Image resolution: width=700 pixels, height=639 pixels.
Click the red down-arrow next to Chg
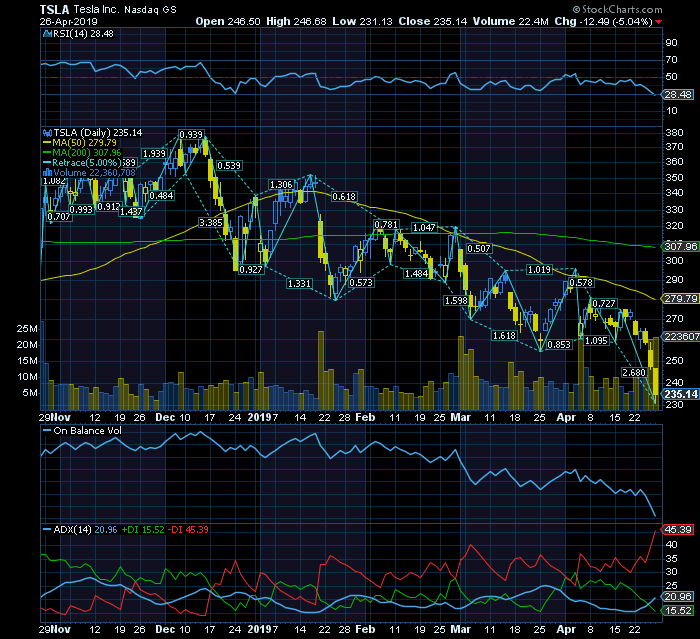point(659,22)
